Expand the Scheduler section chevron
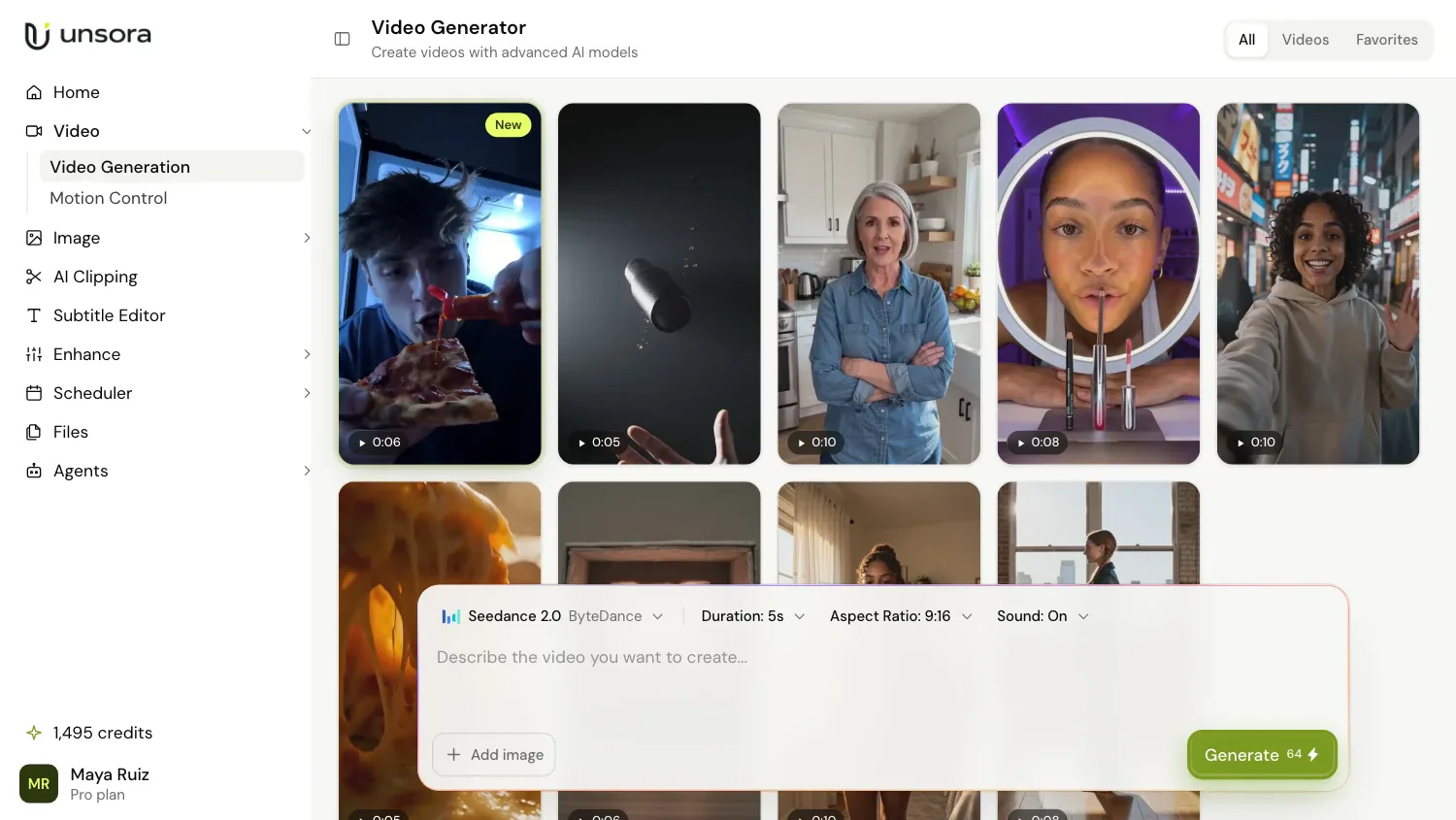This screenshot has width=1456, height=820. coord(307,393)
